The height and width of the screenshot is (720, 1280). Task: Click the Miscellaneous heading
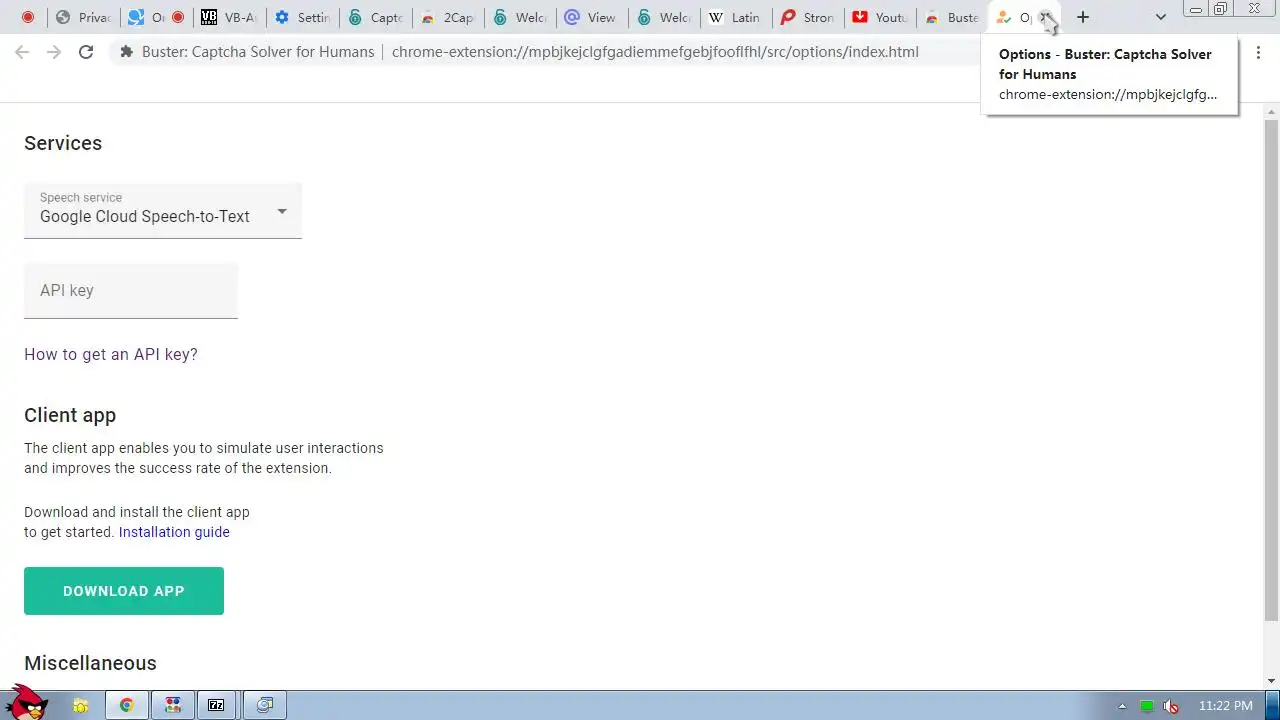(x=90, y=663)
